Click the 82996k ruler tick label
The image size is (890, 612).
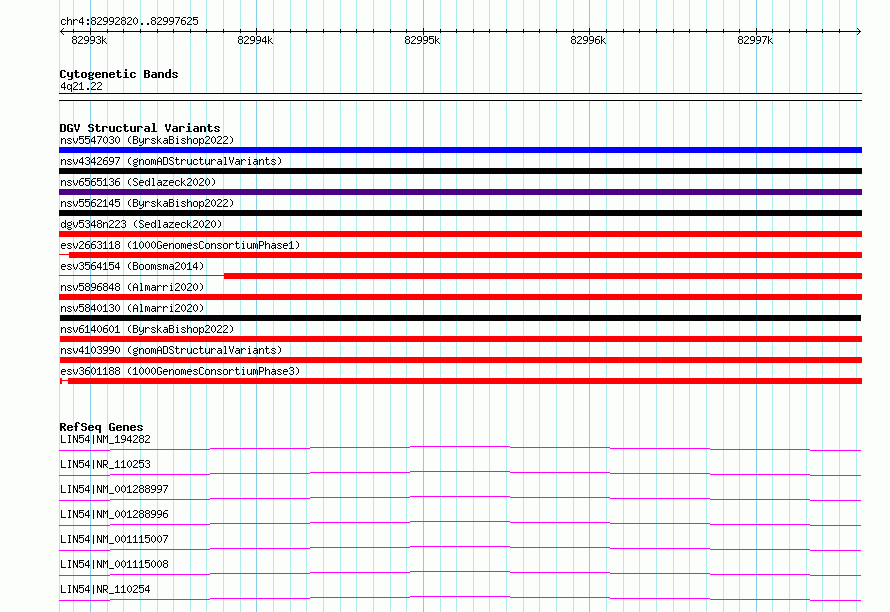click(x=588, y=40)
